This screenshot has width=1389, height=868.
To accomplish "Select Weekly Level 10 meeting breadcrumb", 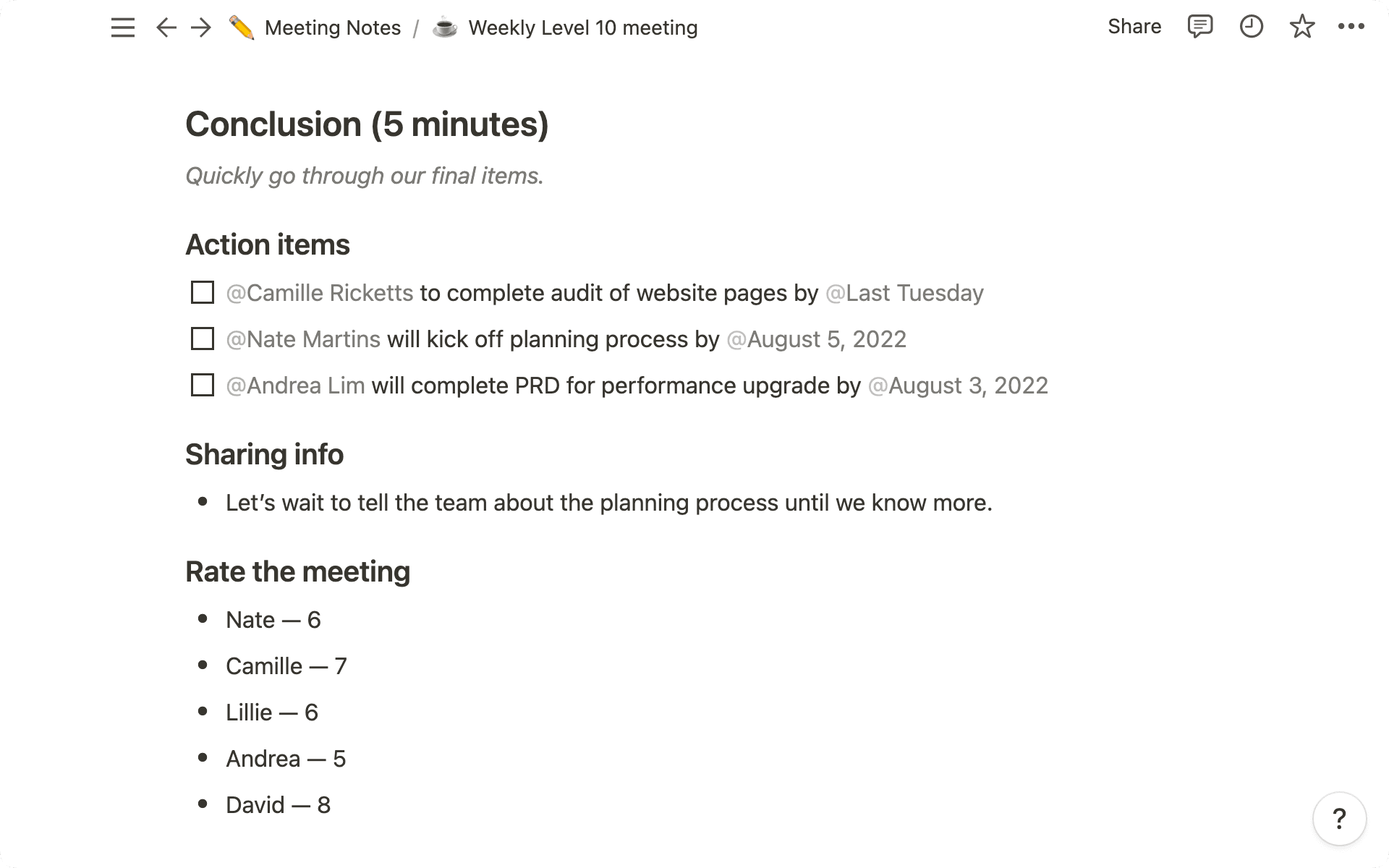I will [583, 27].
